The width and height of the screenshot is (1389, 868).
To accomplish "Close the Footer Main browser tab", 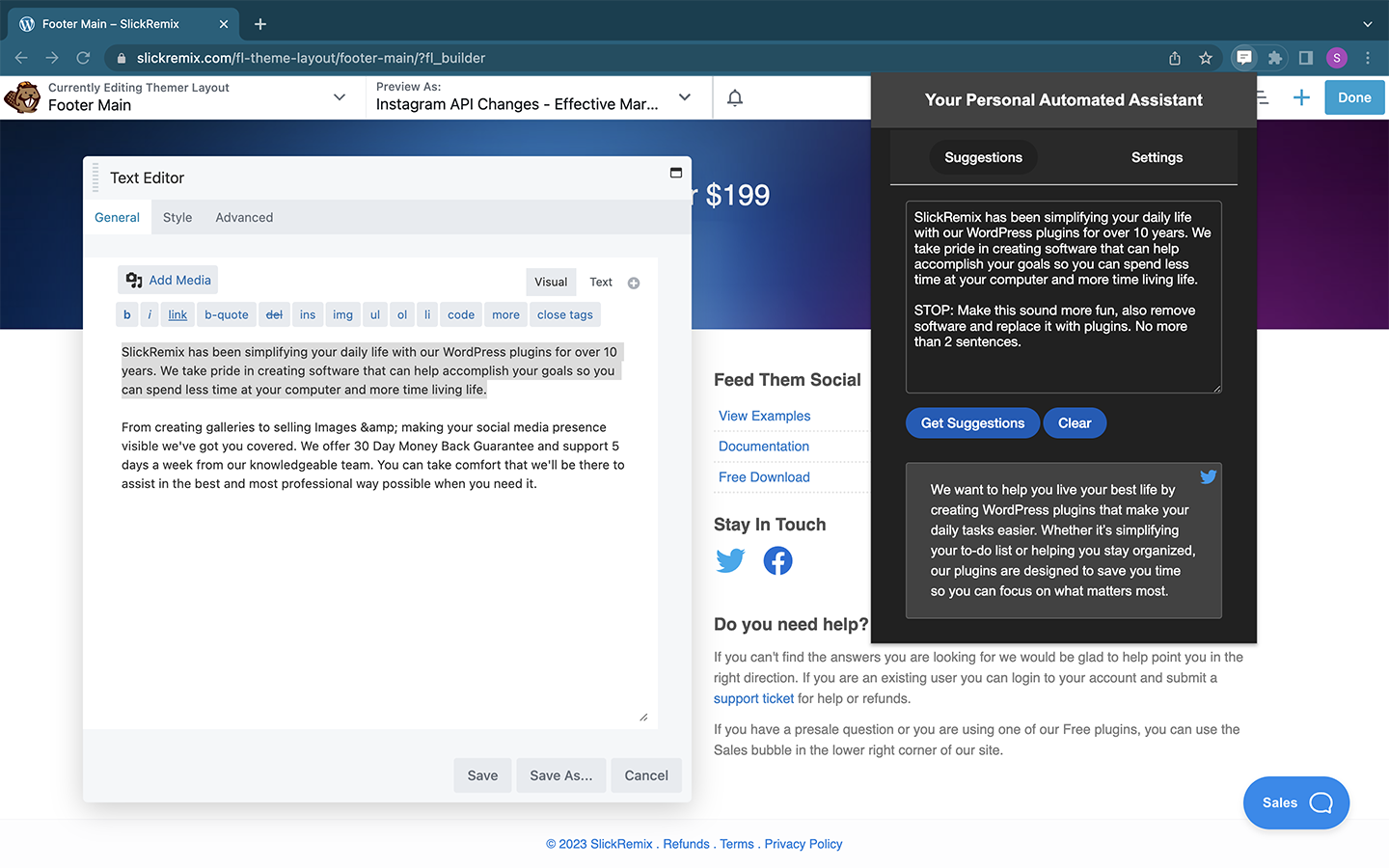I will pos(224,24).
